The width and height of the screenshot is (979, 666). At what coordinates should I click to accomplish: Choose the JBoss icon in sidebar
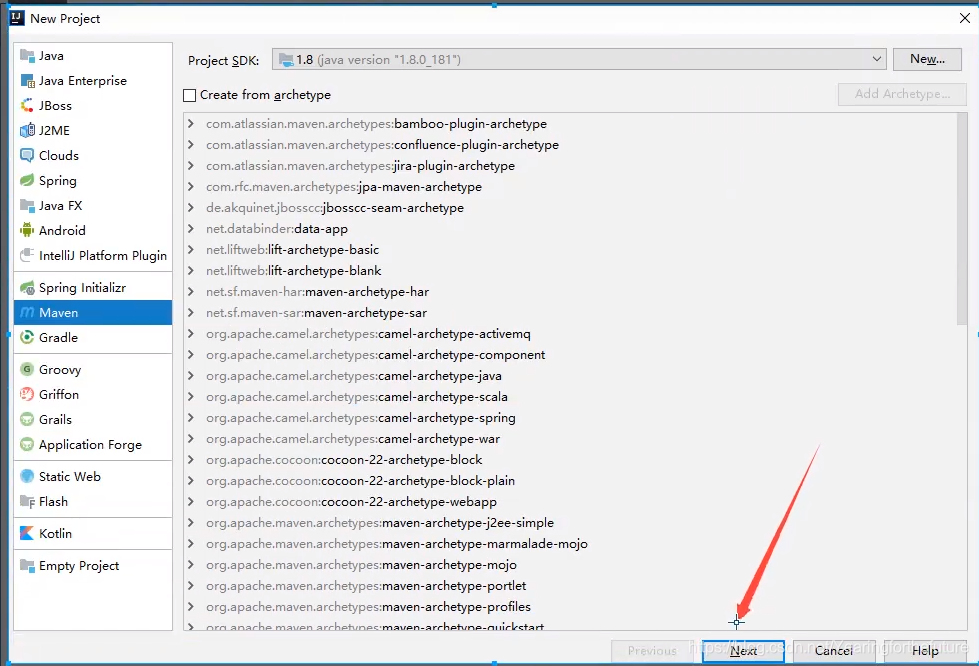(x=27, y=105)
